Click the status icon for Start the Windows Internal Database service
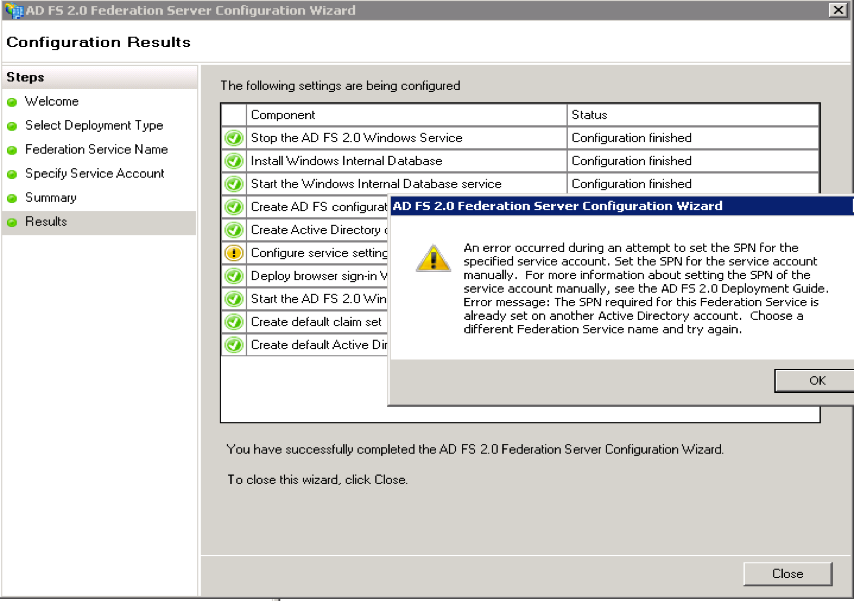854x601 pixels. 234,184
